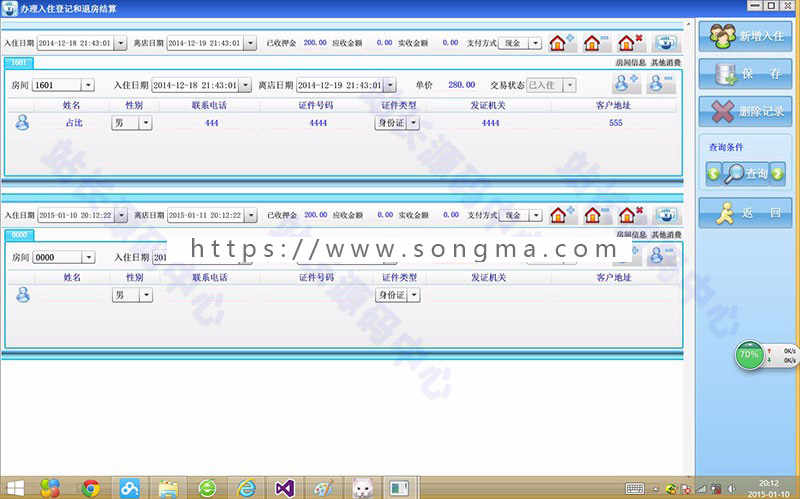
Task: Open on-screen keyboard icon in system tray
Action: [x=635, y=489]
